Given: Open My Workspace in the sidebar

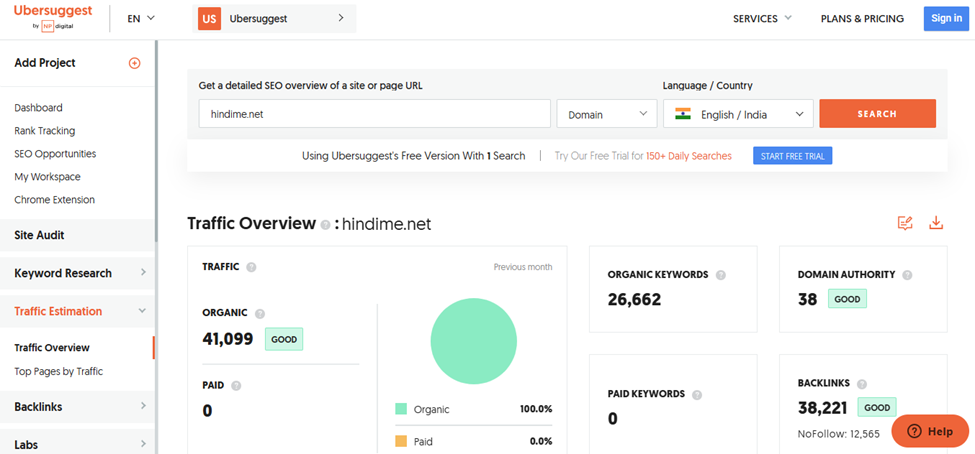Looking at the screenshot, I should coord(47,177).
